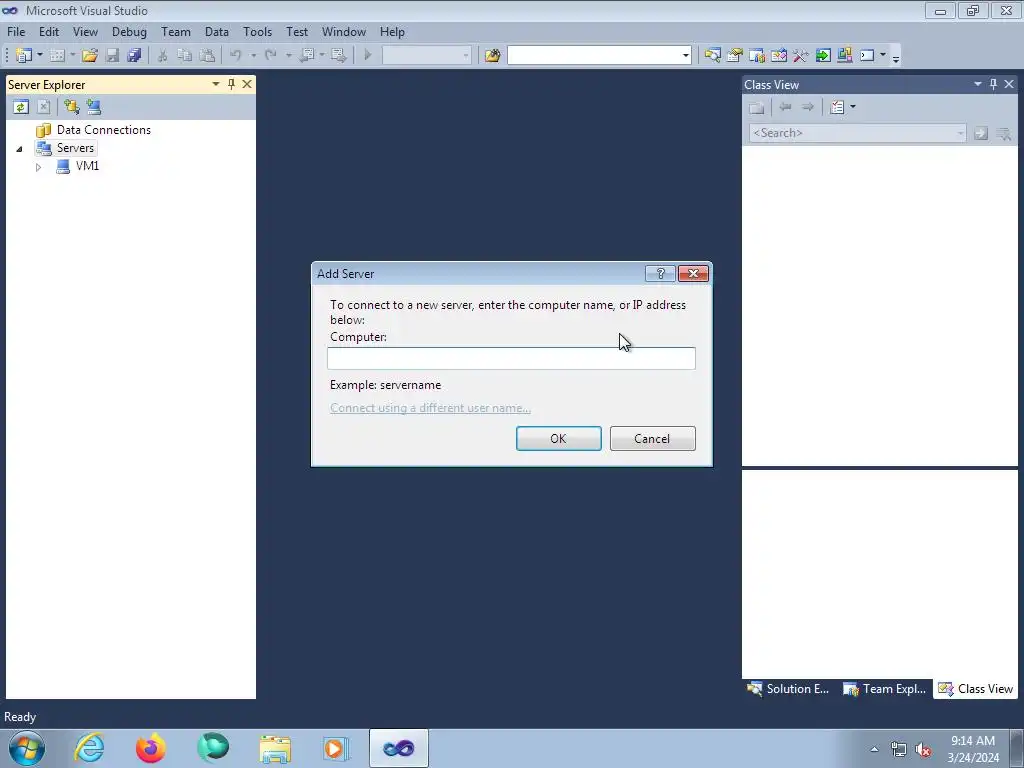1024x768 pixels.
Task: Open the View menu
Action: [86, 32]
